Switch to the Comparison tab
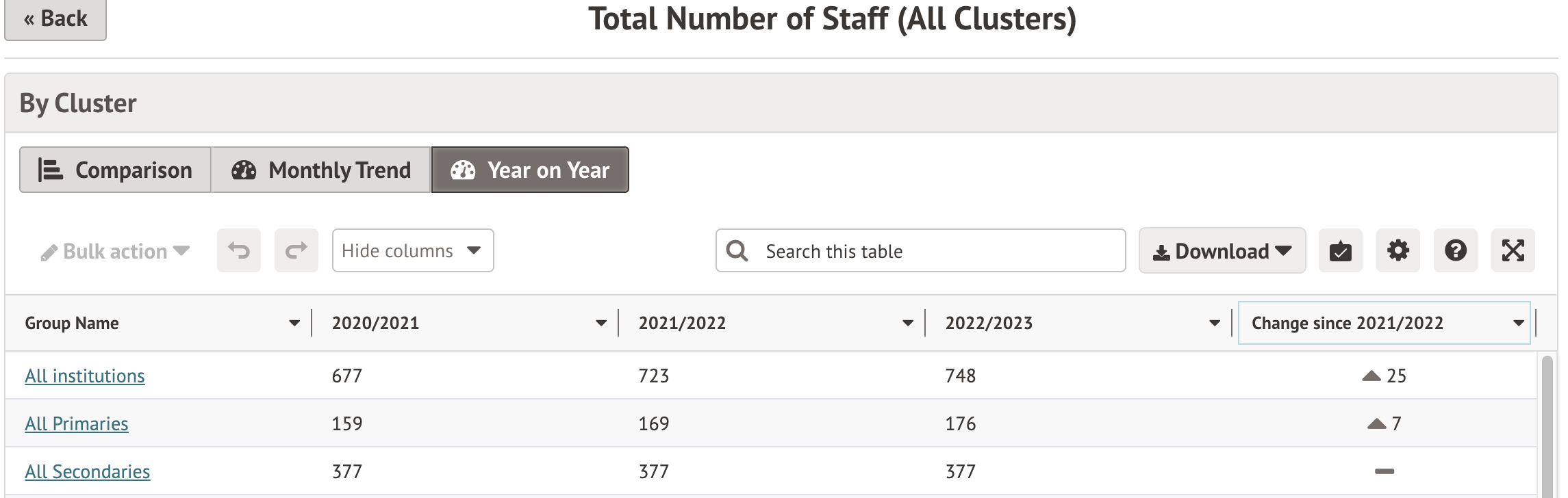1568x498 pixels. [115, 170]
